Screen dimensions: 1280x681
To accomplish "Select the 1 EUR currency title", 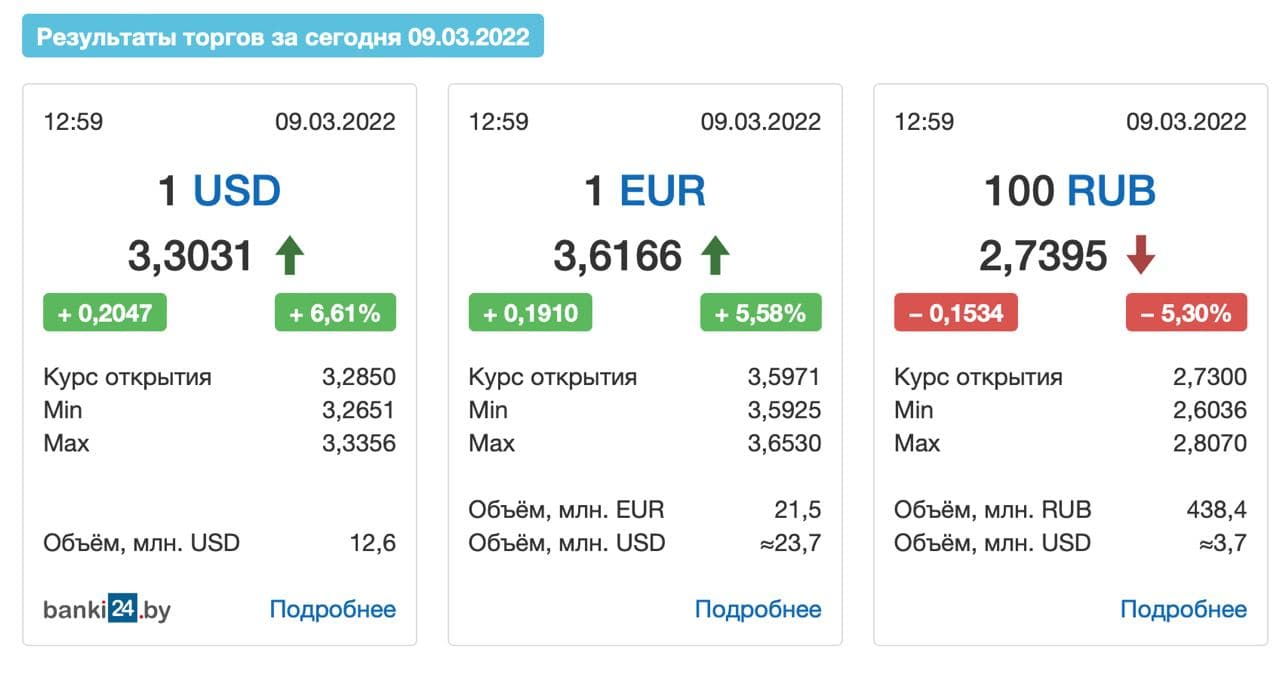I will coord(645,190).
